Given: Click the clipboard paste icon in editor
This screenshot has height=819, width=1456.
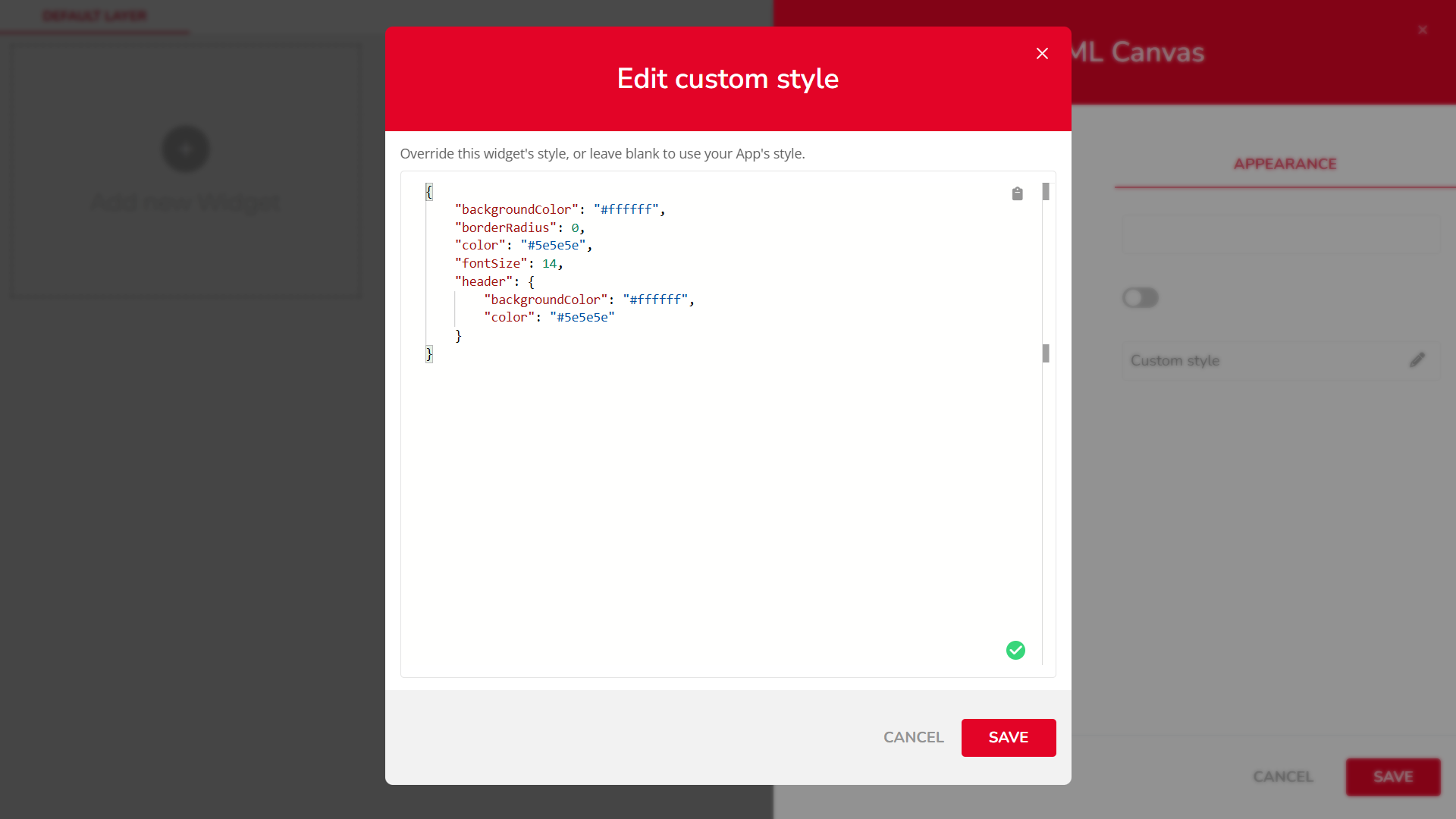Looking at the screenshot, I should pyautogui.click(x=1017, y=194).
